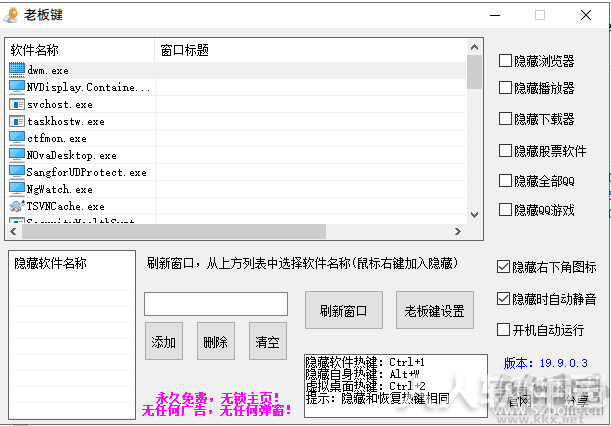The image size is (611, 426).
Task: Click the NOvaDesktop.exe icon
Action: [17, 155]
